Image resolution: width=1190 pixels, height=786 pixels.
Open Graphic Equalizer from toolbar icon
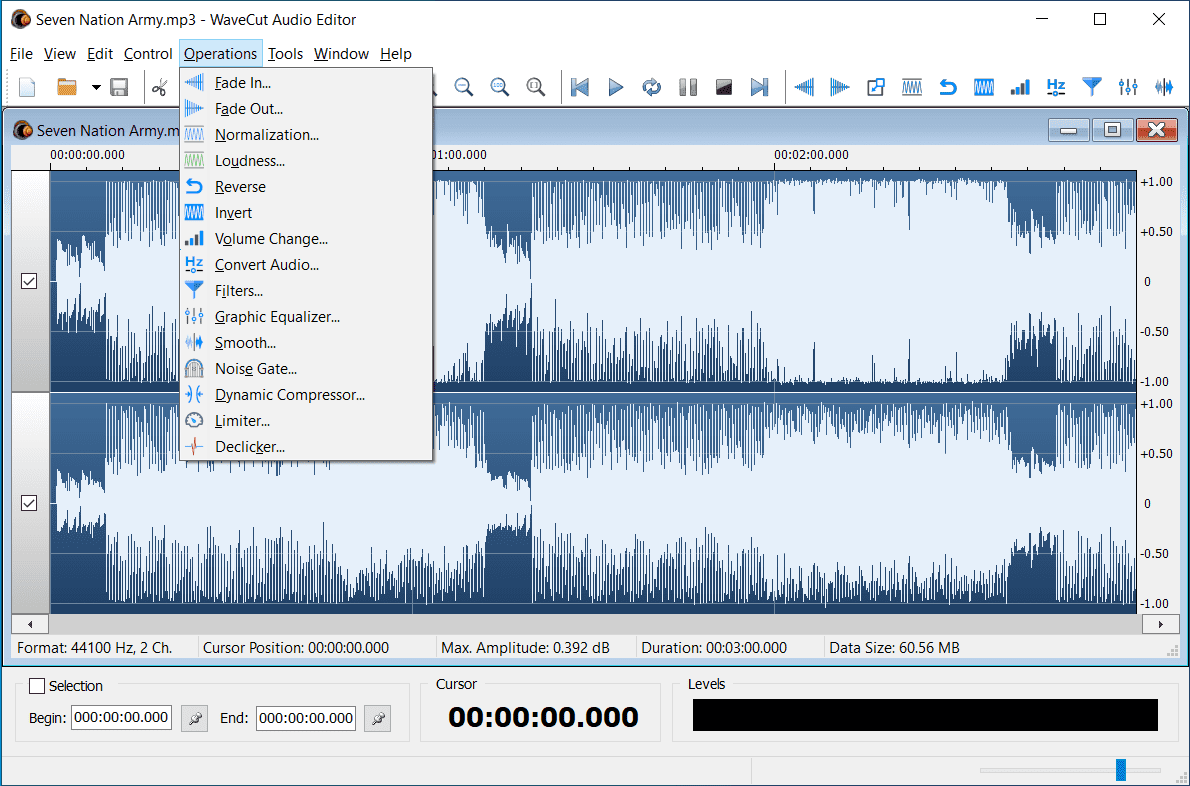[x=1128, y=87]
